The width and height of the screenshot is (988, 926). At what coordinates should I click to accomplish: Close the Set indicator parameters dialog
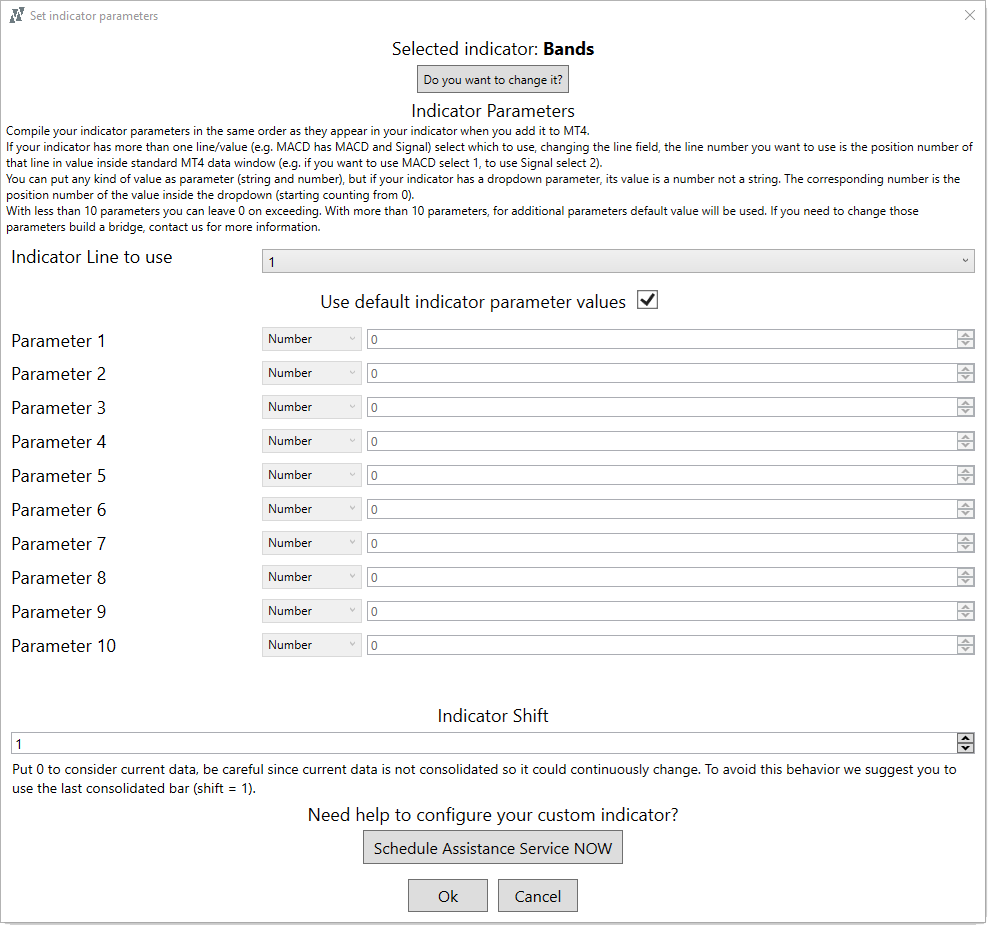tap(969, 15)
